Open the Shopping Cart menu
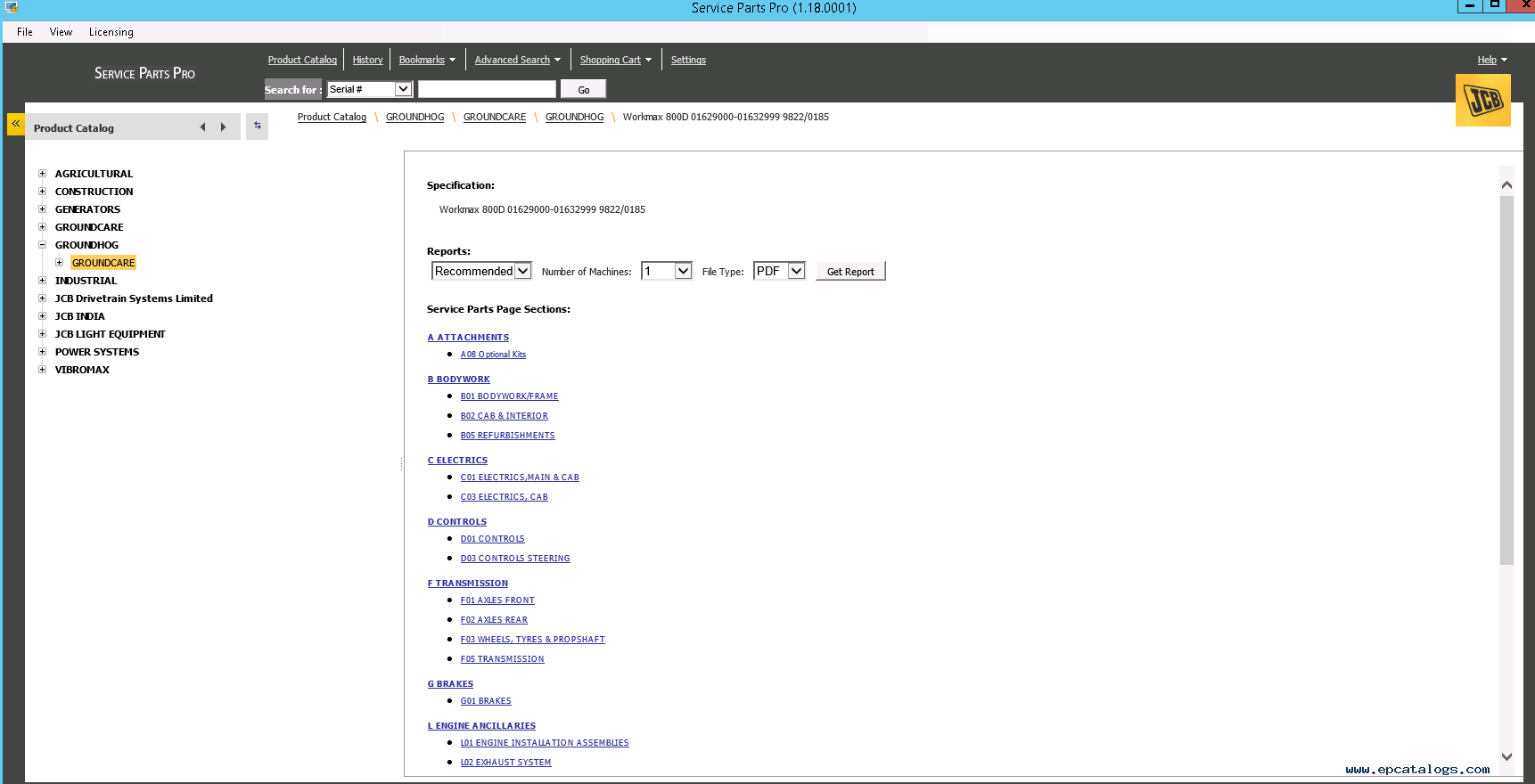The width and height of the screenshot is (1535, 784). point(615,60)
